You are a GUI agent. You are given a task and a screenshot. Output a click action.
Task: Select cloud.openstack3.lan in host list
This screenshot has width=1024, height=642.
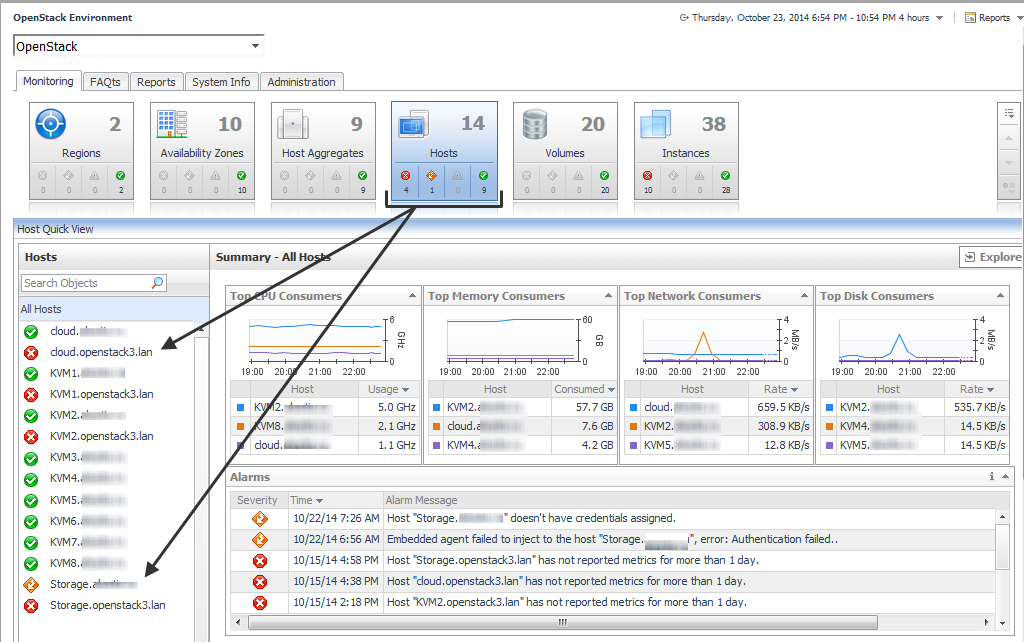pos(101,352)
